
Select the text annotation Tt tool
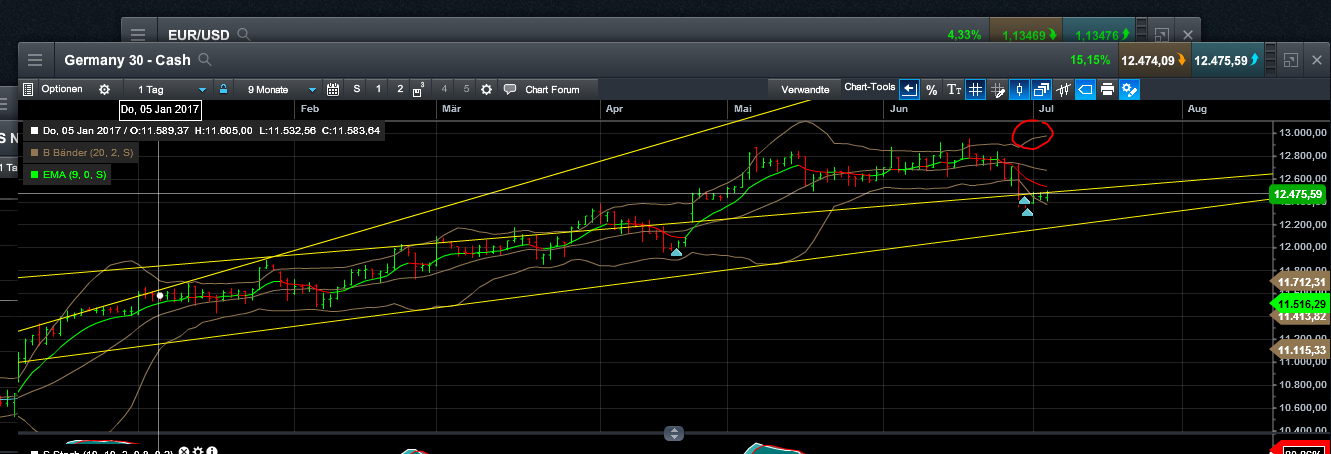pos(954,89)
